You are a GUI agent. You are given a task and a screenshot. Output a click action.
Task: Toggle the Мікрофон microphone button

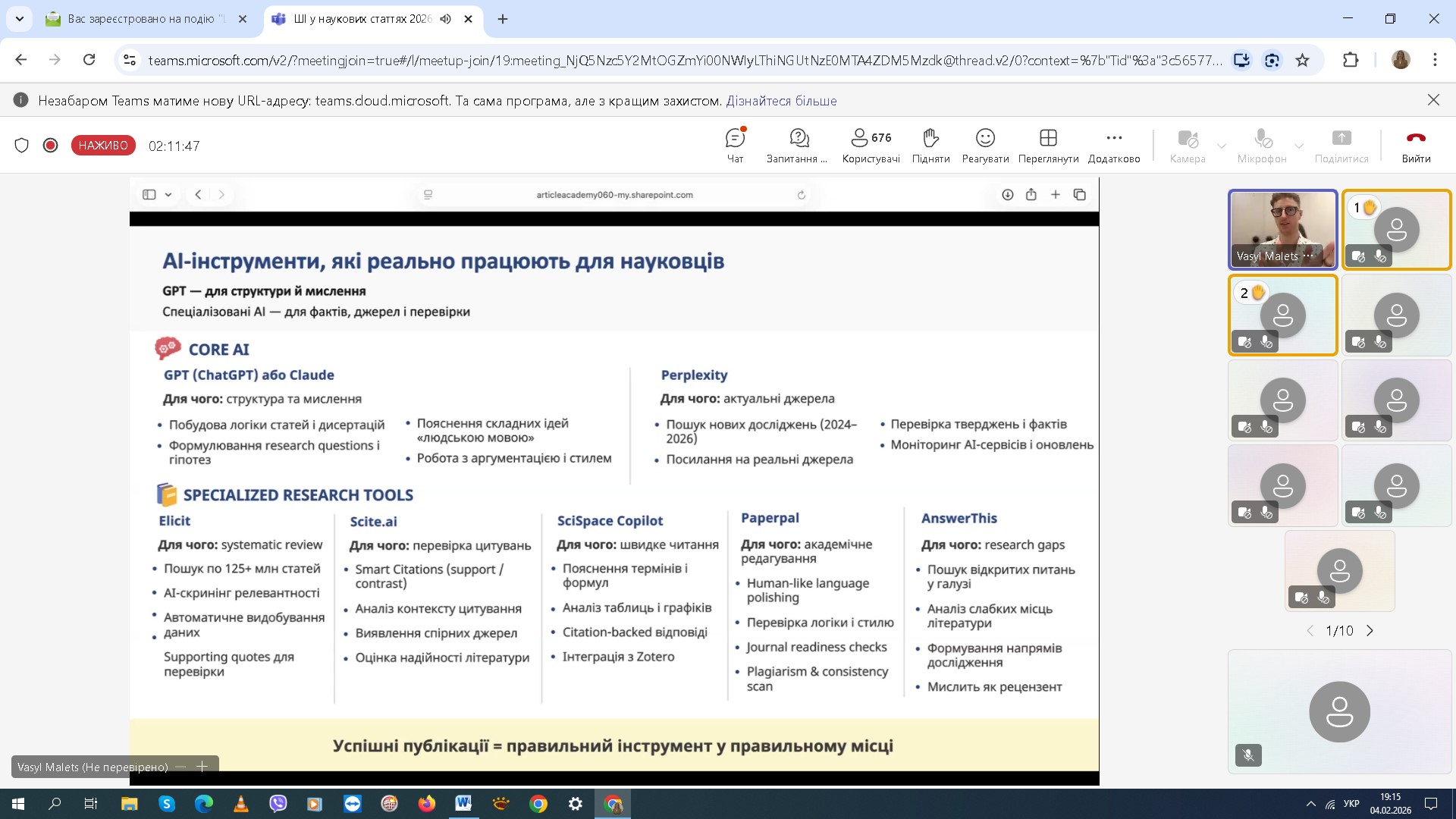point(1262,146)
